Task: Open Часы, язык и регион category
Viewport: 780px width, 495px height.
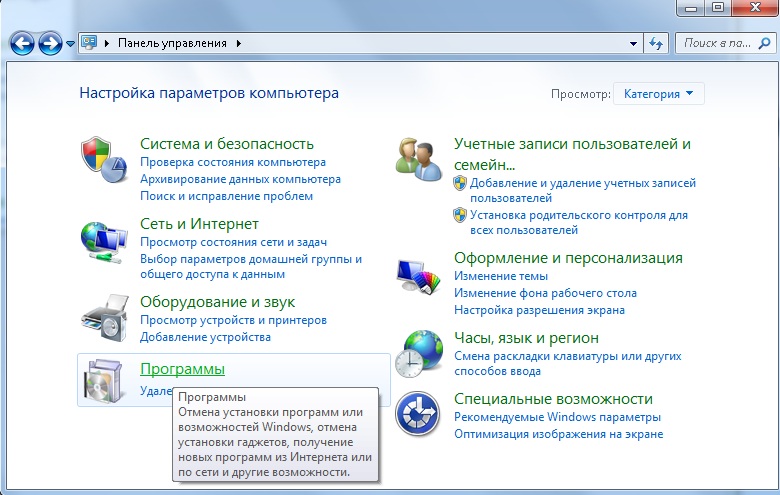Action: (526, 338)
